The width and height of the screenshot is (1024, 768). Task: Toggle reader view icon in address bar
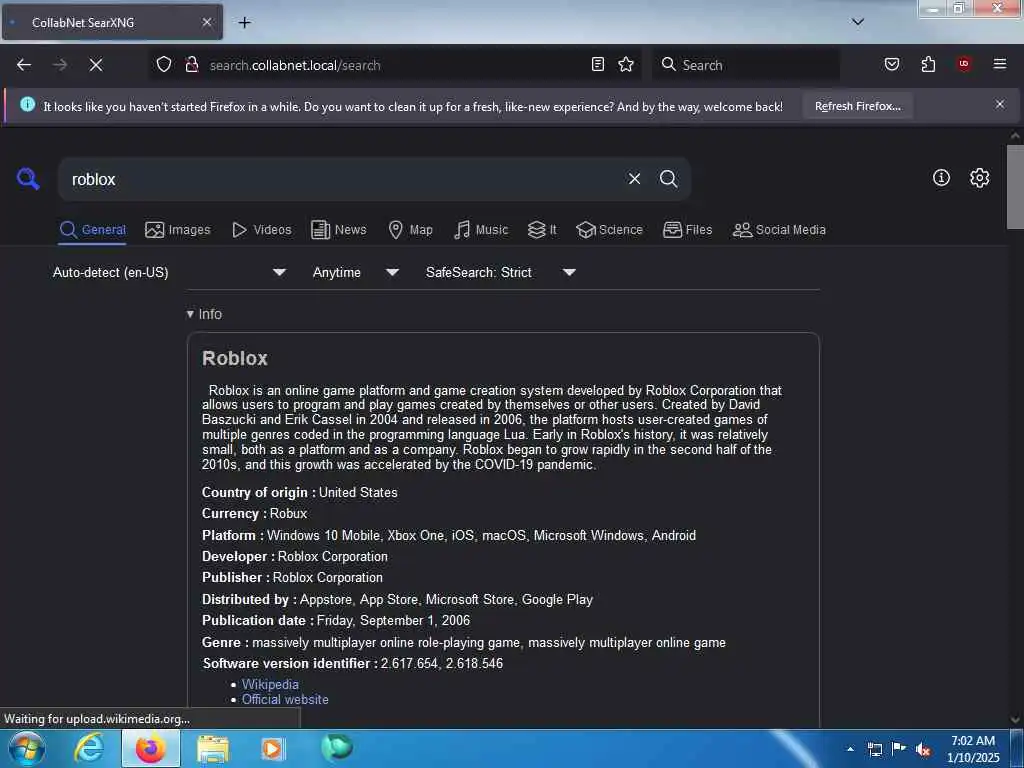(x=598, y=64)
